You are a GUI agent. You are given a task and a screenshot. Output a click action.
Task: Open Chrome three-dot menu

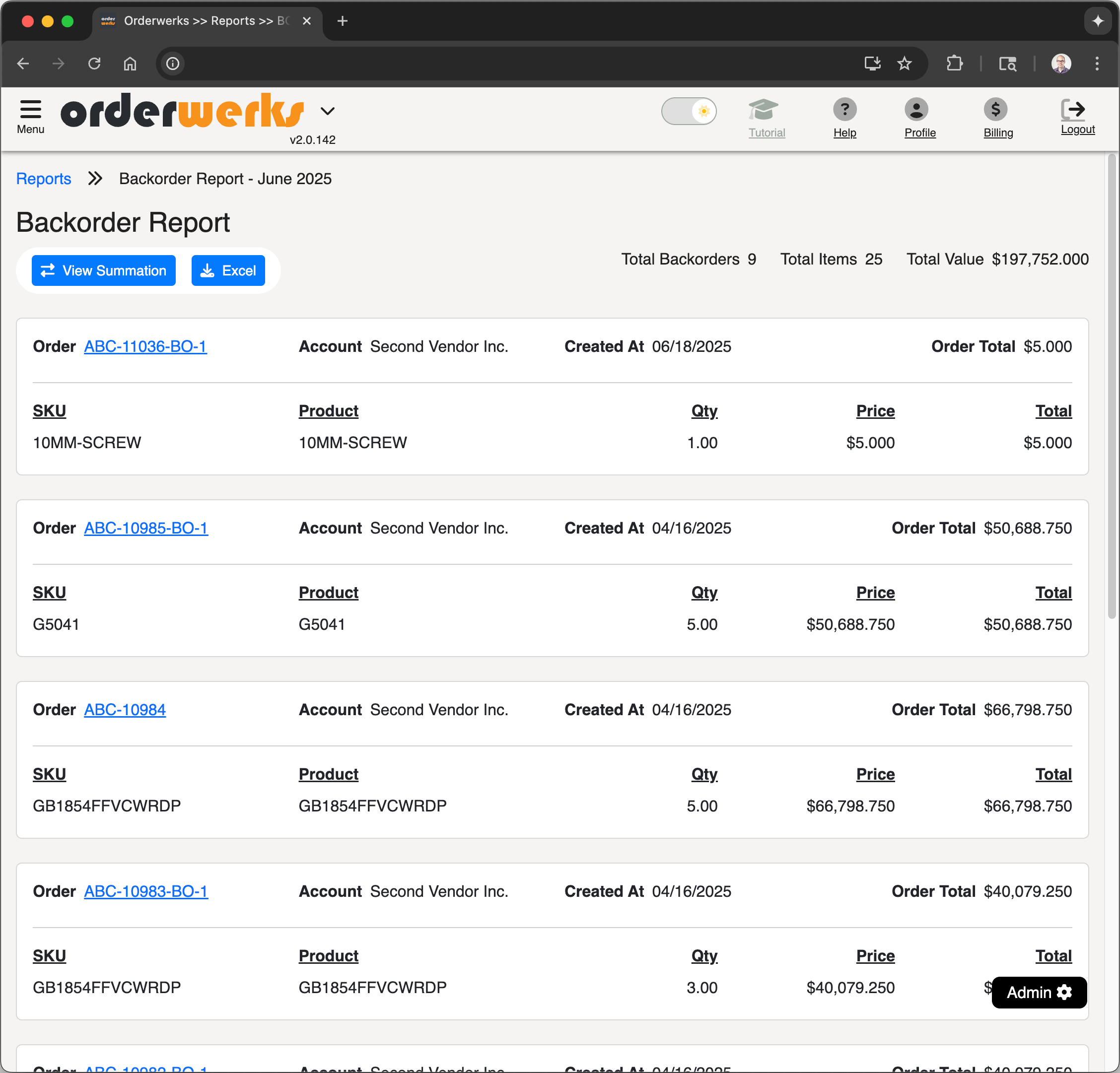click(x=1097, y=64)
